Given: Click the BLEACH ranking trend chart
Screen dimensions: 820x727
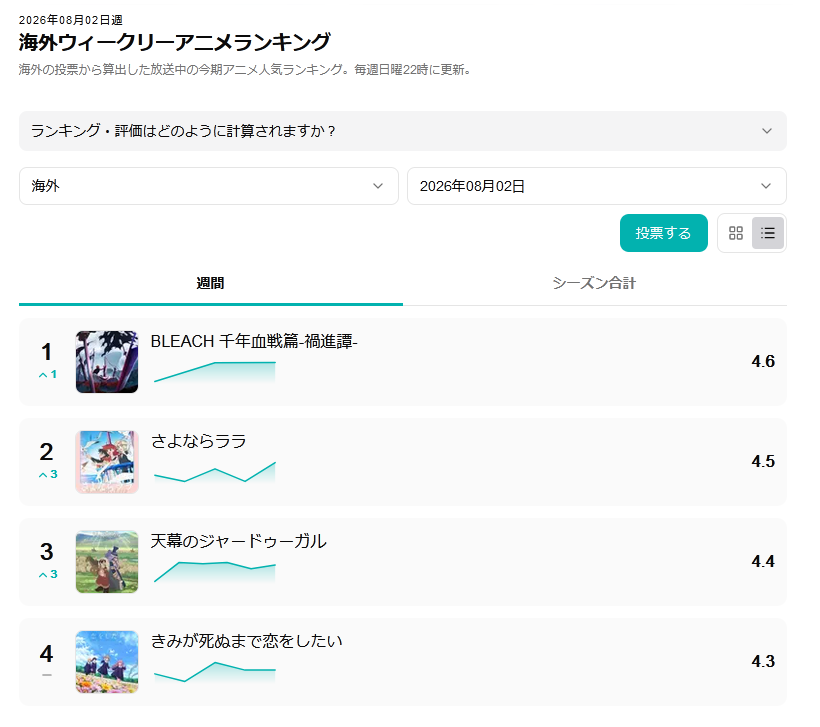Looking at the screenshot, I should (215, 372).
